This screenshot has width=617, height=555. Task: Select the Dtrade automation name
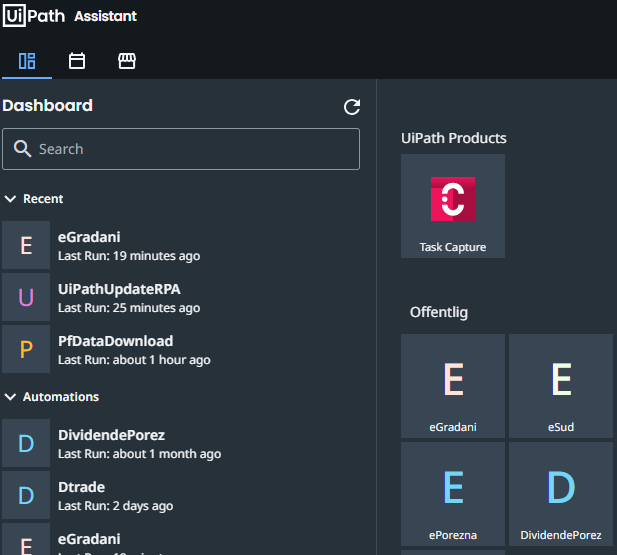coord(81,487)
